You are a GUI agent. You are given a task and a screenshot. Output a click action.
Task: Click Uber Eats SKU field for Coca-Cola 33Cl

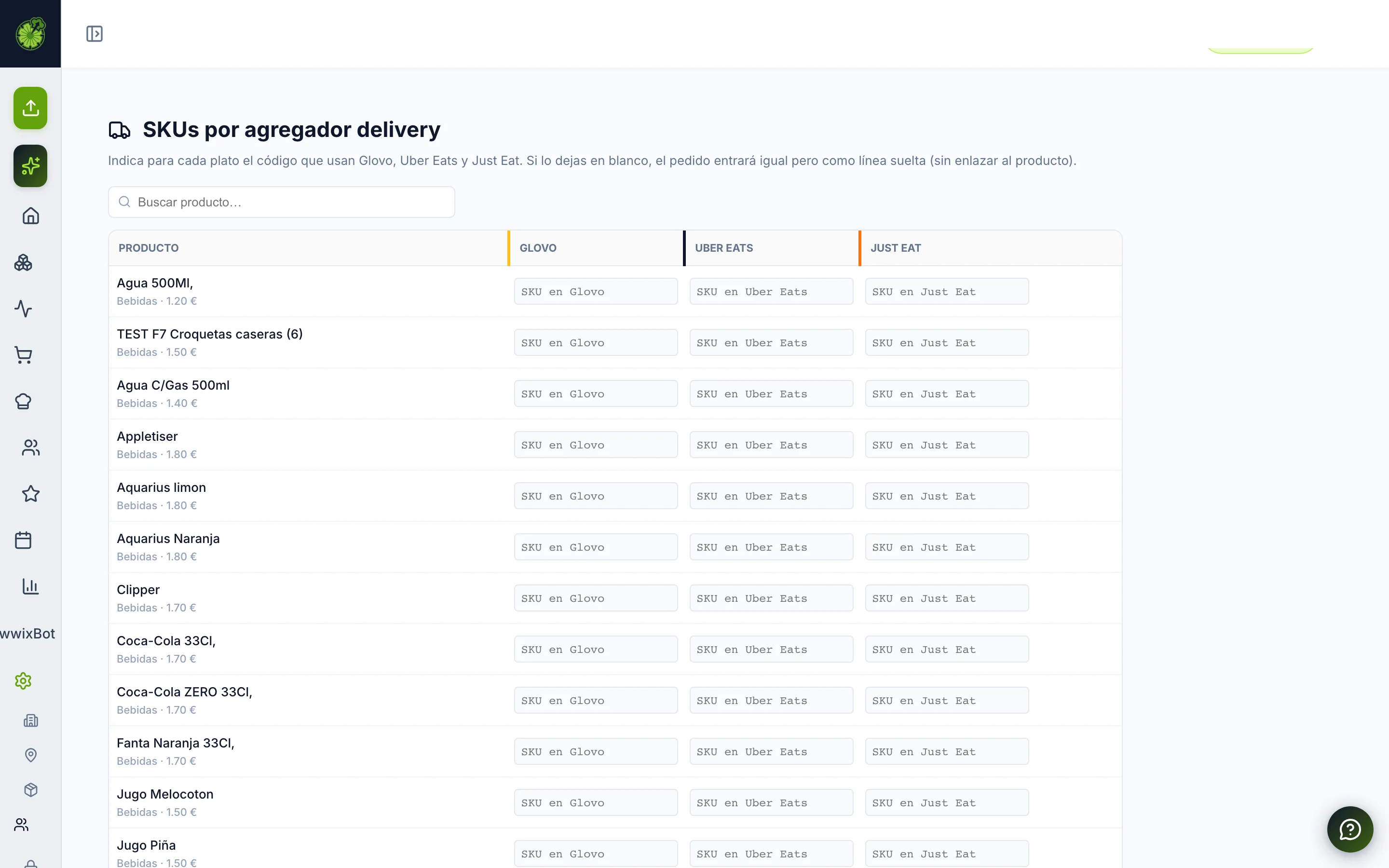click(x=771, y=649)
